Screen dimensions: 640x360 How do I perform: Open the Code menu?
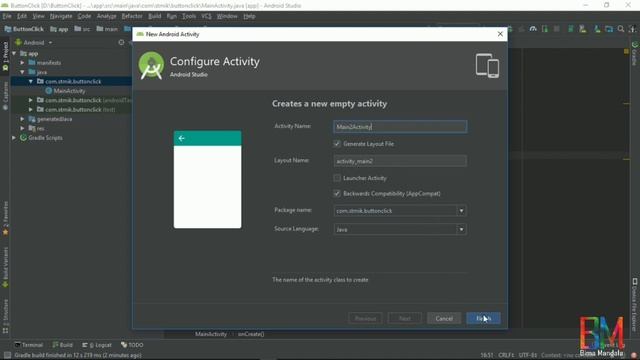pos(84,16)
